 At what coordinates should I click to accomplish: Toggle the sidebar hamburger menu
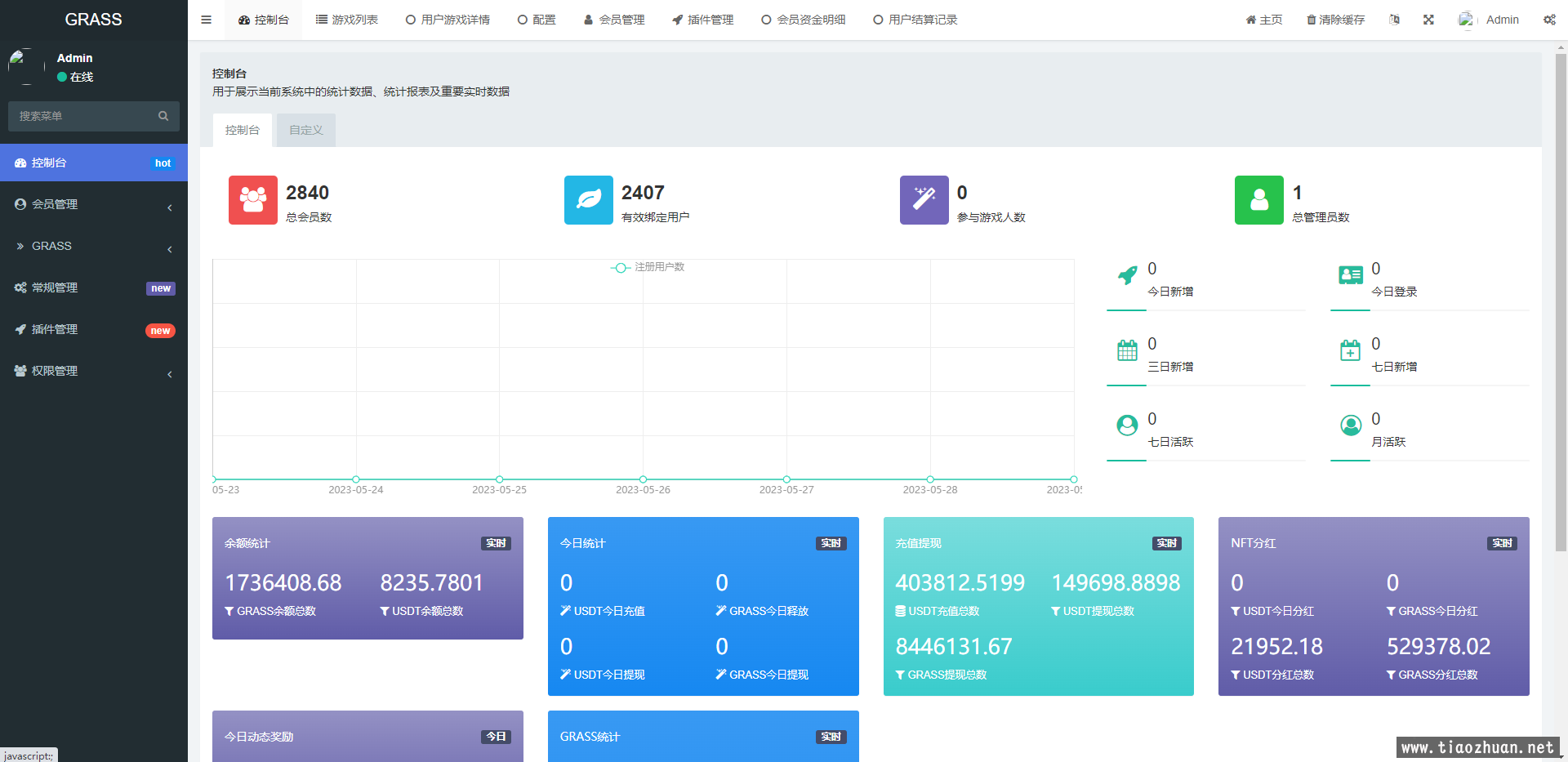[x=206, y=20]
